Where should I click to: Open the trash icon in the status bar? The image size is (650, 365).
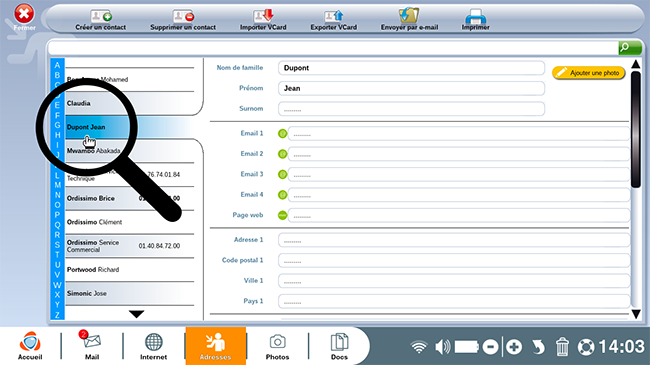(x=562, y=347)
